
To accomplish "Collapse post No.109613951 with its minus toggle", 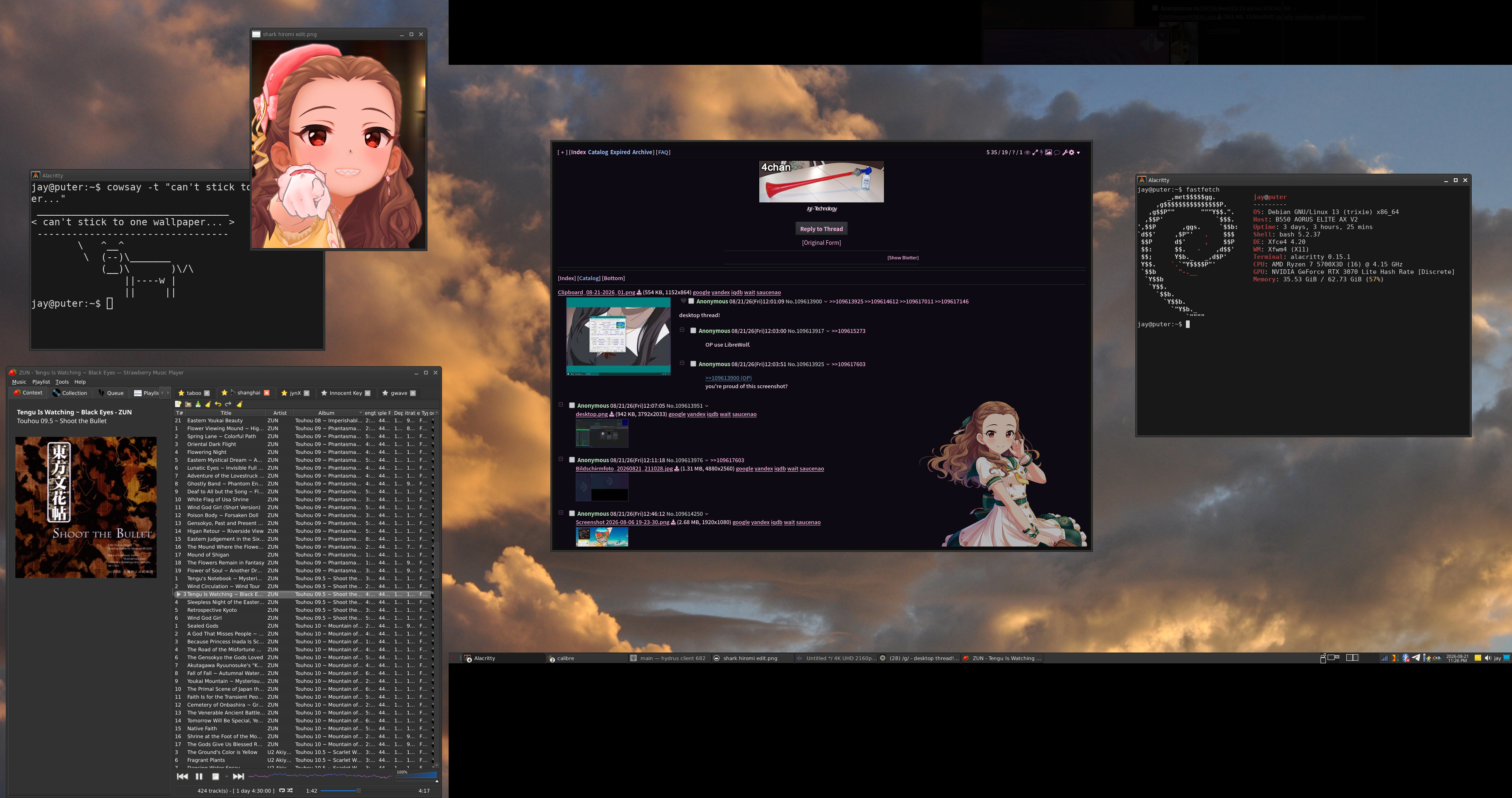I will pos(560,404).
